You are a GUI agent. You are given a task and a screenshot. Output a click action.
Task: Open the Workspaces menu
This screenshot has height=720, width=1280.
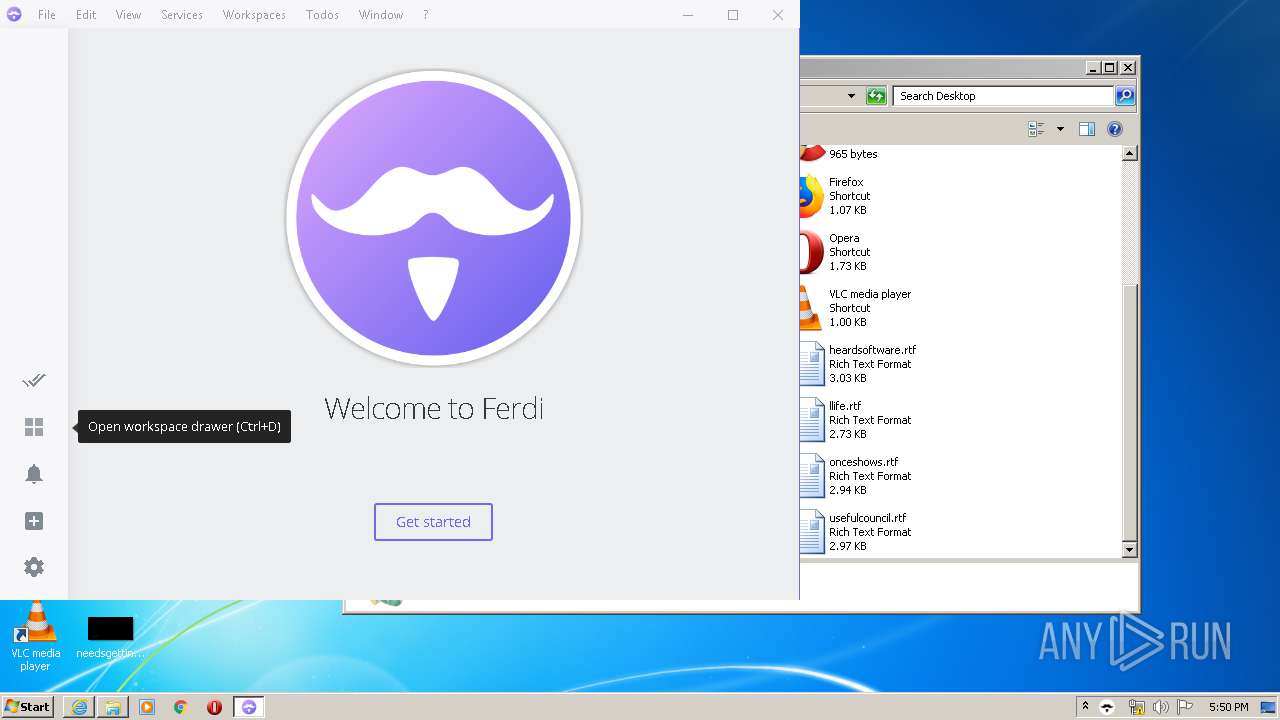click(x=254, y=15)
